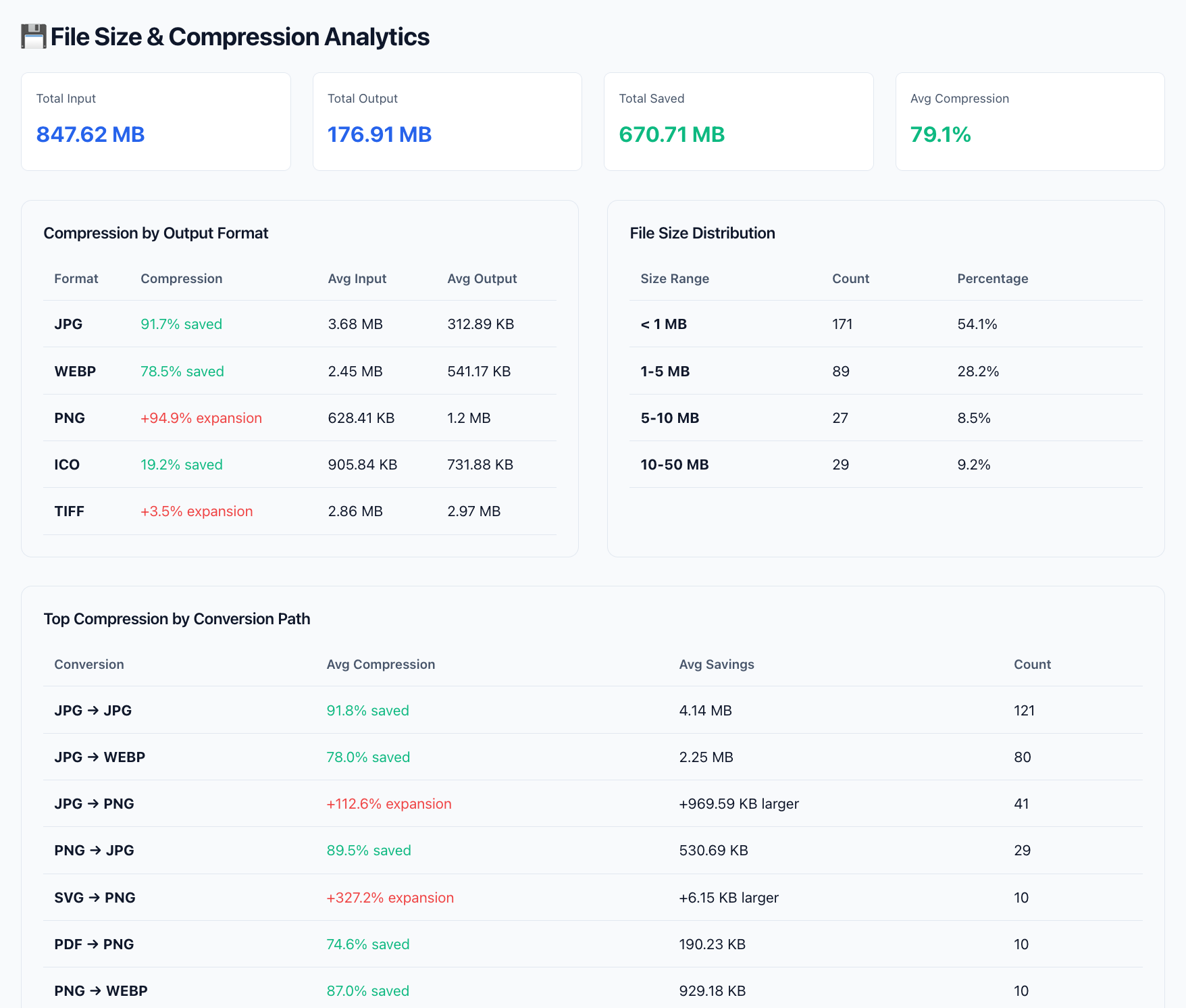Click the Avg Input column header
This screenshot has width=1186, height=1008.
click(357, 278)
